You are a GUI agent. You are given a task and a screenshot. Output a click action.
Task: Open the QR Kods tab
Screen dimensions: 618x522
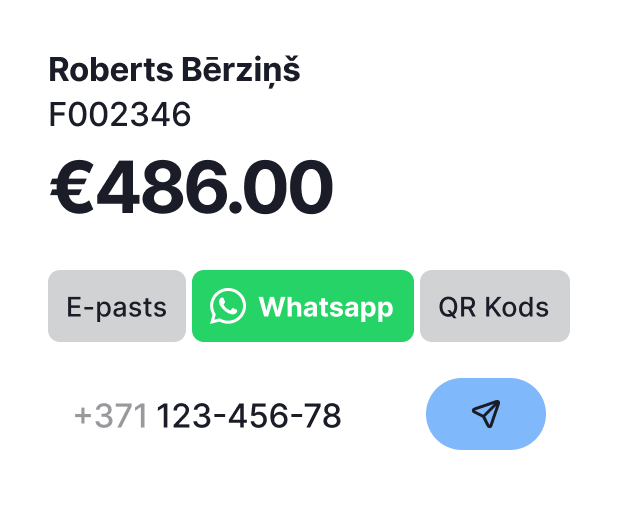[x=495, y=306]
